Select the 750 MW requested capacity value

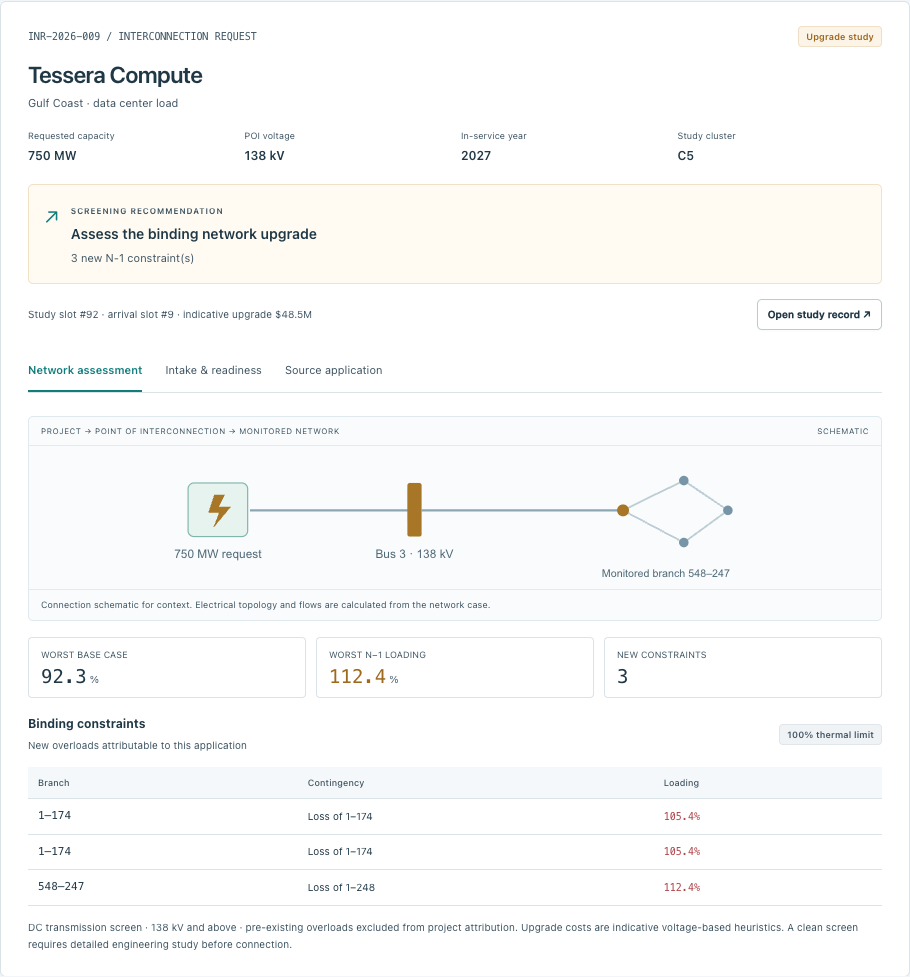click(x=52, y=156)
